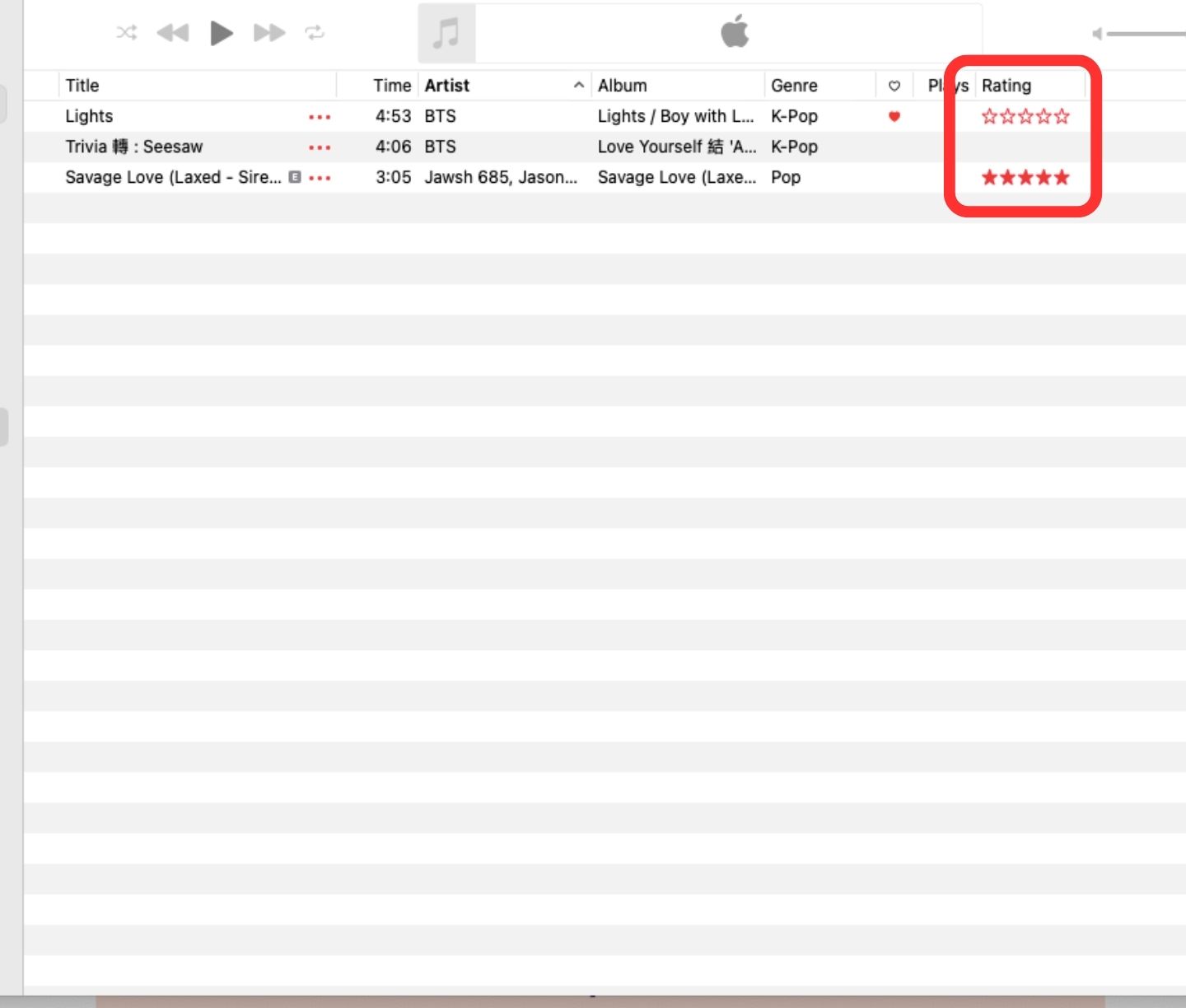Toggle repeat mode
This screenshot has width=1186, height=1008.
coord(315,33)
